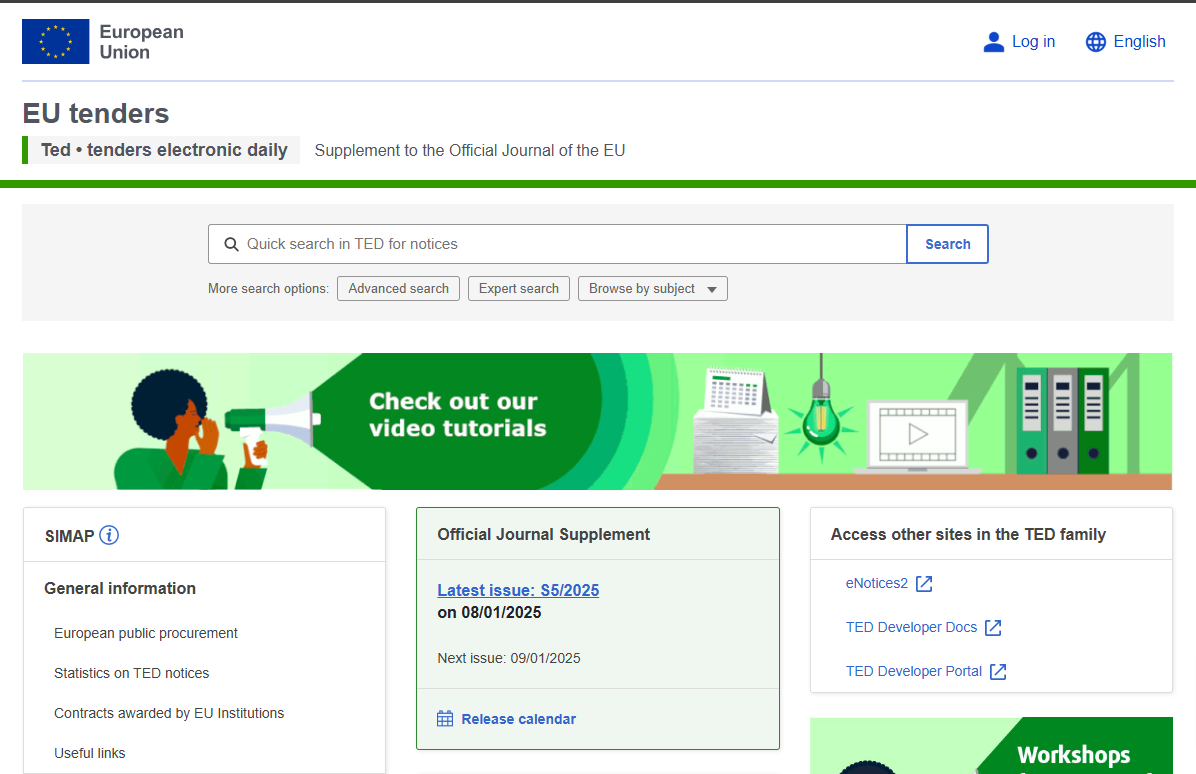Click the Official Journal Supplement heading
The image size is (1196, 774).
[x=543, y=535]
